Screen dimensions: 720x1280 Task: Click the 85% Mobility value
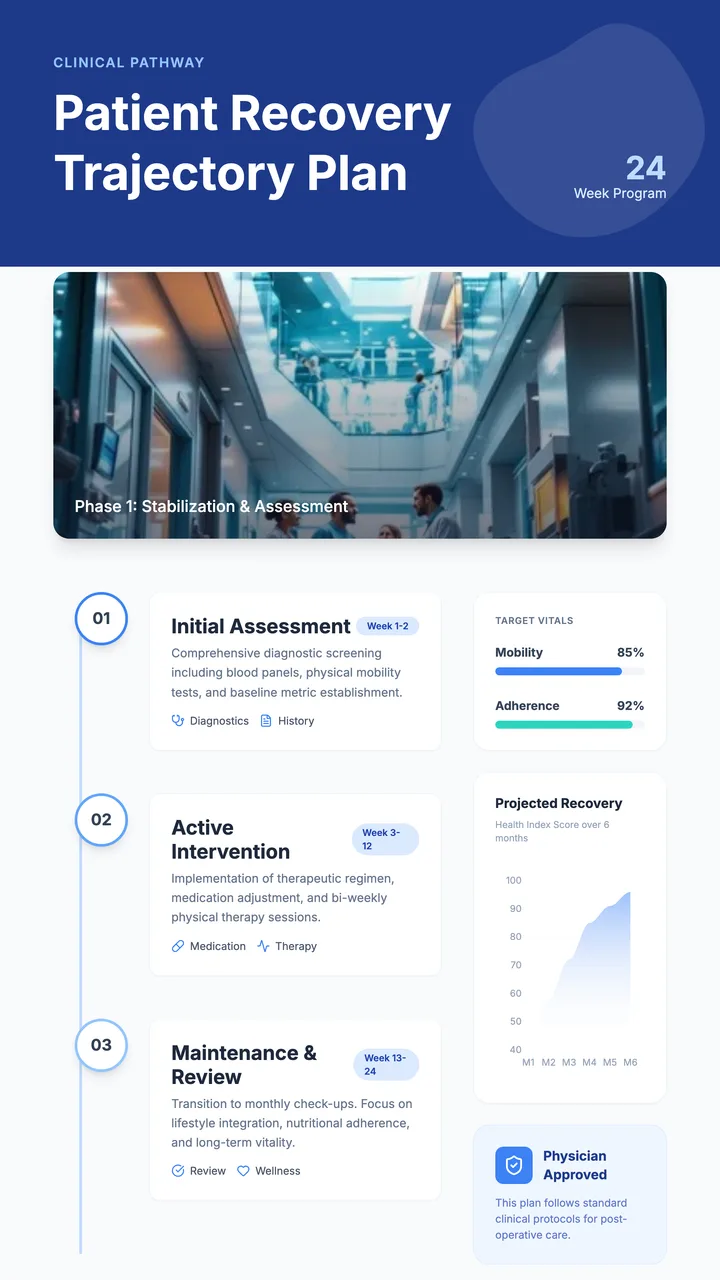point(631,652)
